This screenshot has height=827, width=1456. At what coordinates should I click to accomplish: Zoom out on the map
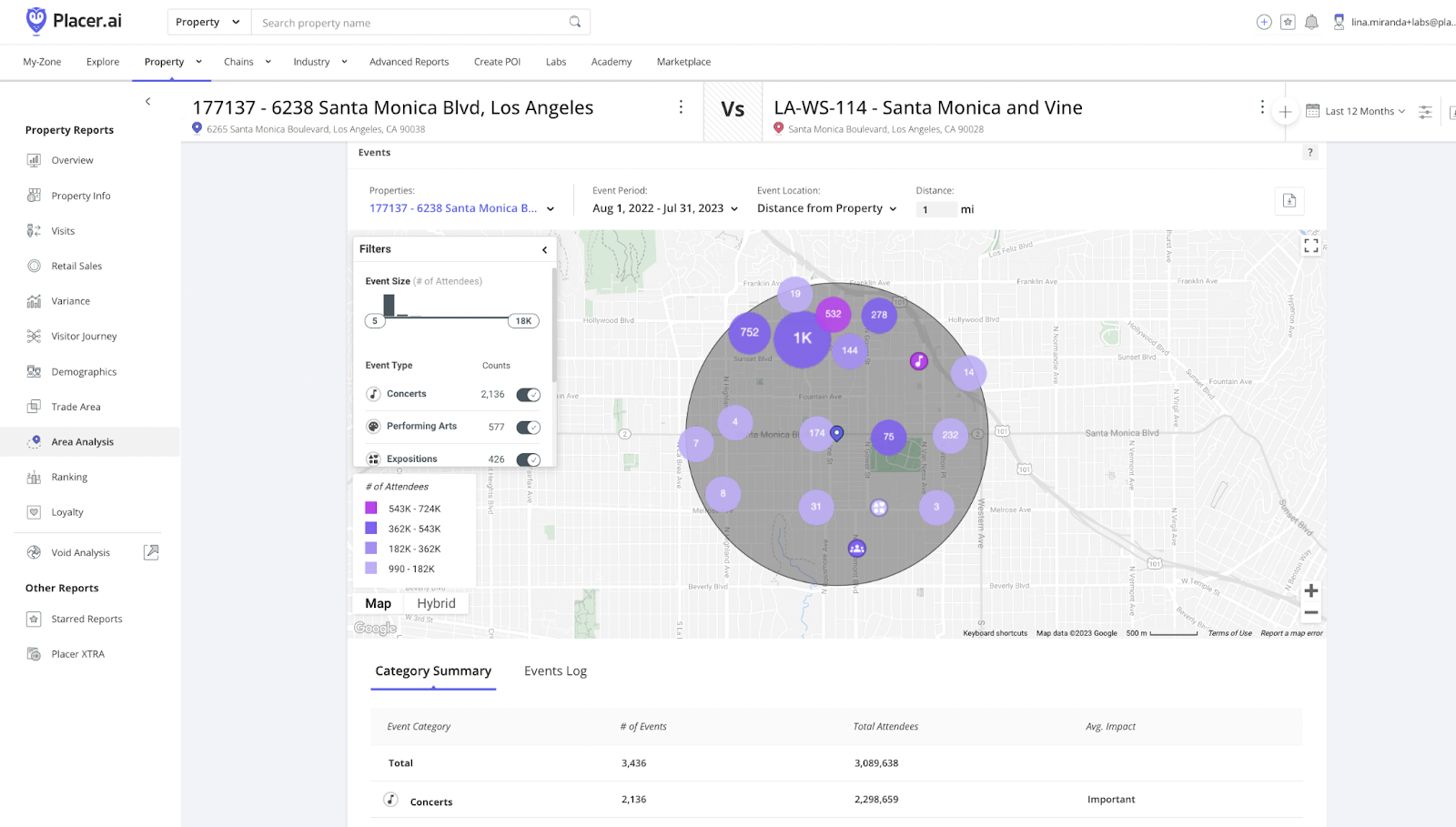(x=1311, y=613)
